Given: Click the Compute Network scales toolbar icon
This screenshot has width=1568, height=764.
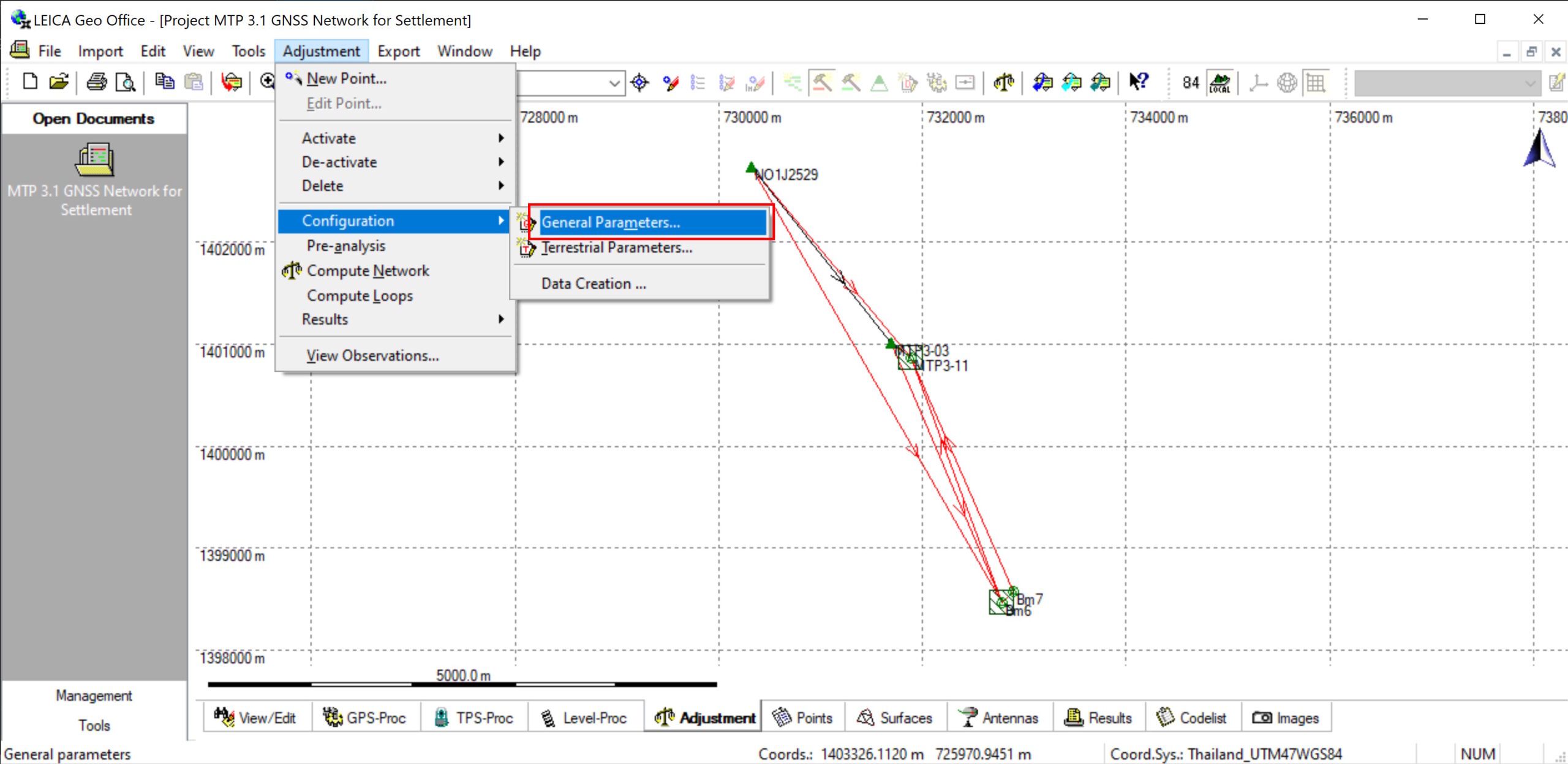Looking at the screenshot, I should (x=1003, y=81).
